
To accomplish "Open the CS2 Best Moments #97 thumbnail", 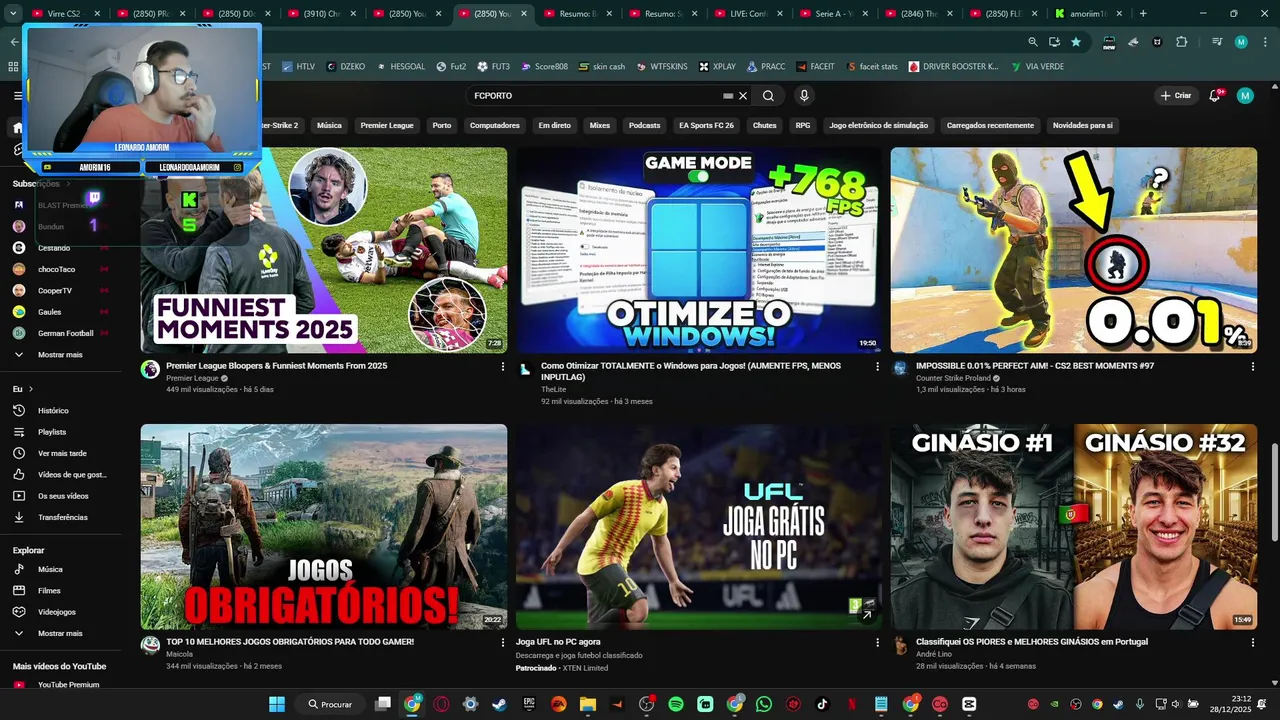I will [x=1074, y=250].
